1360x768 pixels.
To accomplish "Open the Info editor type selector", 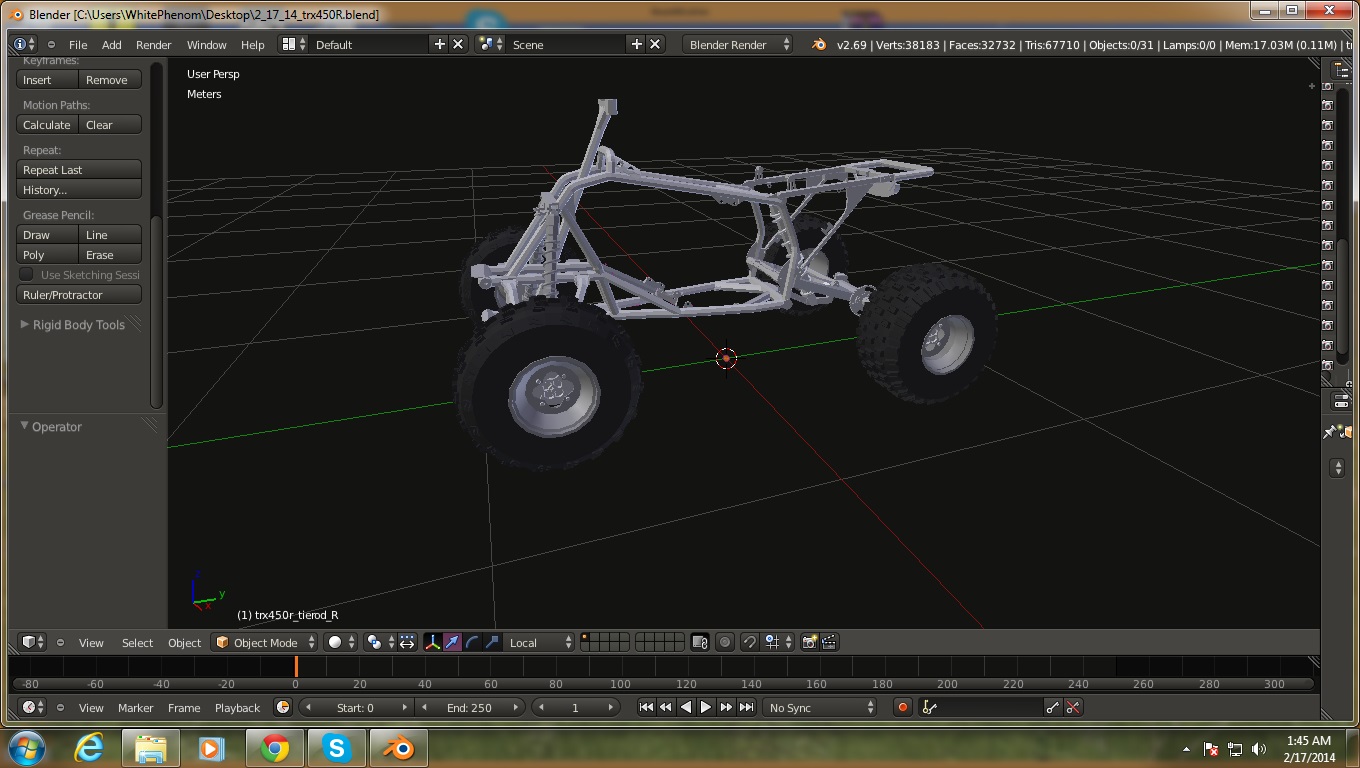I will (24, 44).
